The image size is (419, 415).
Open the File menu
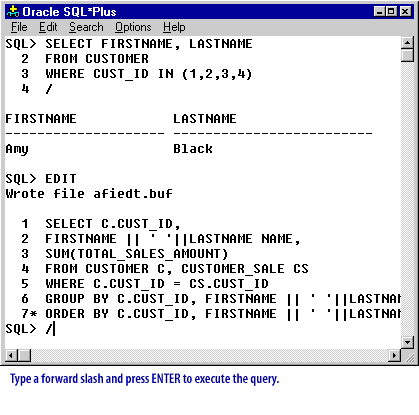tap(19, 27)
